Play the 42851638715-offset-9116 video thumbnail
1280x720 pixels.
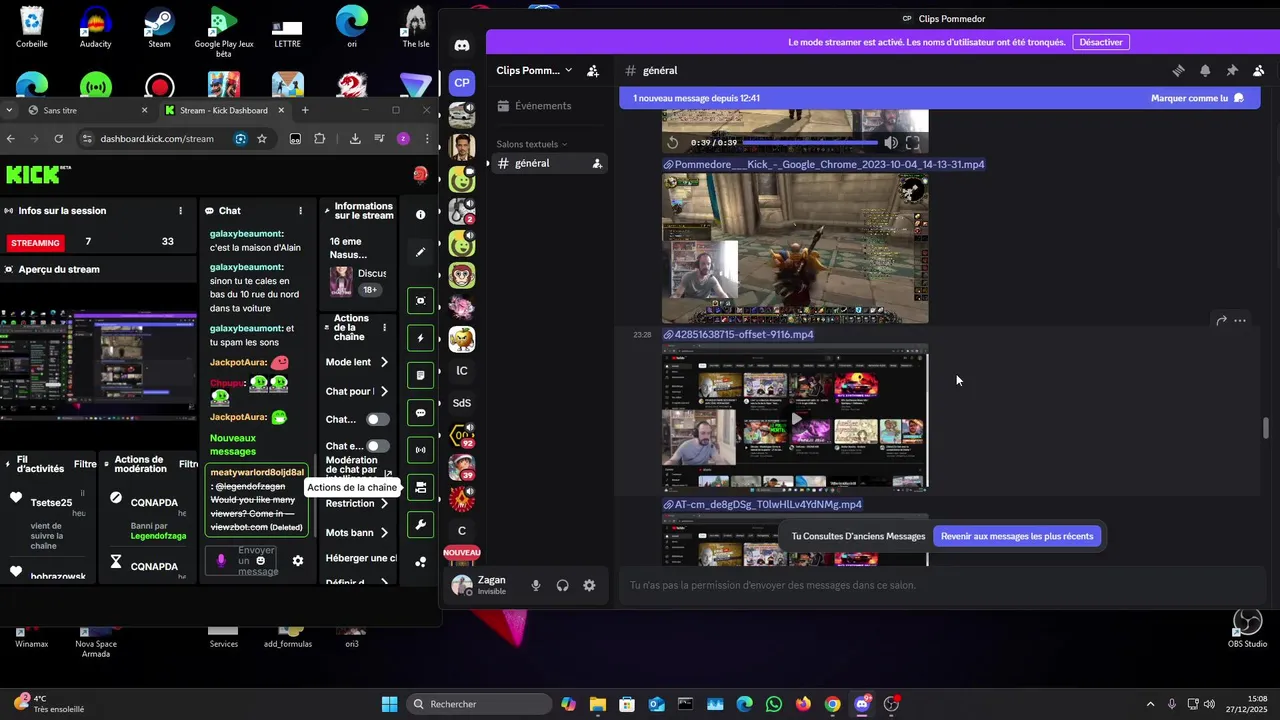pos(795,419)
